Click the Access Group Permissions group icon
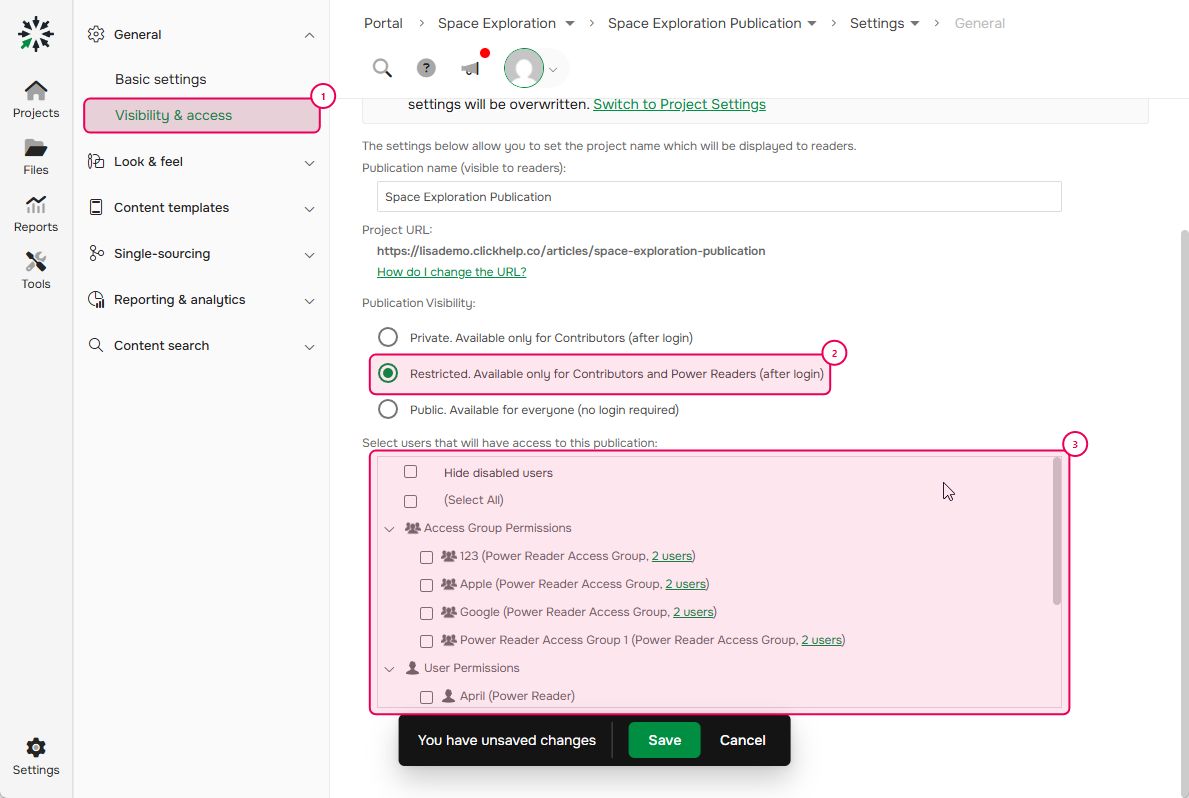Screen dimensions: 1189x798 tap(413, 528)
